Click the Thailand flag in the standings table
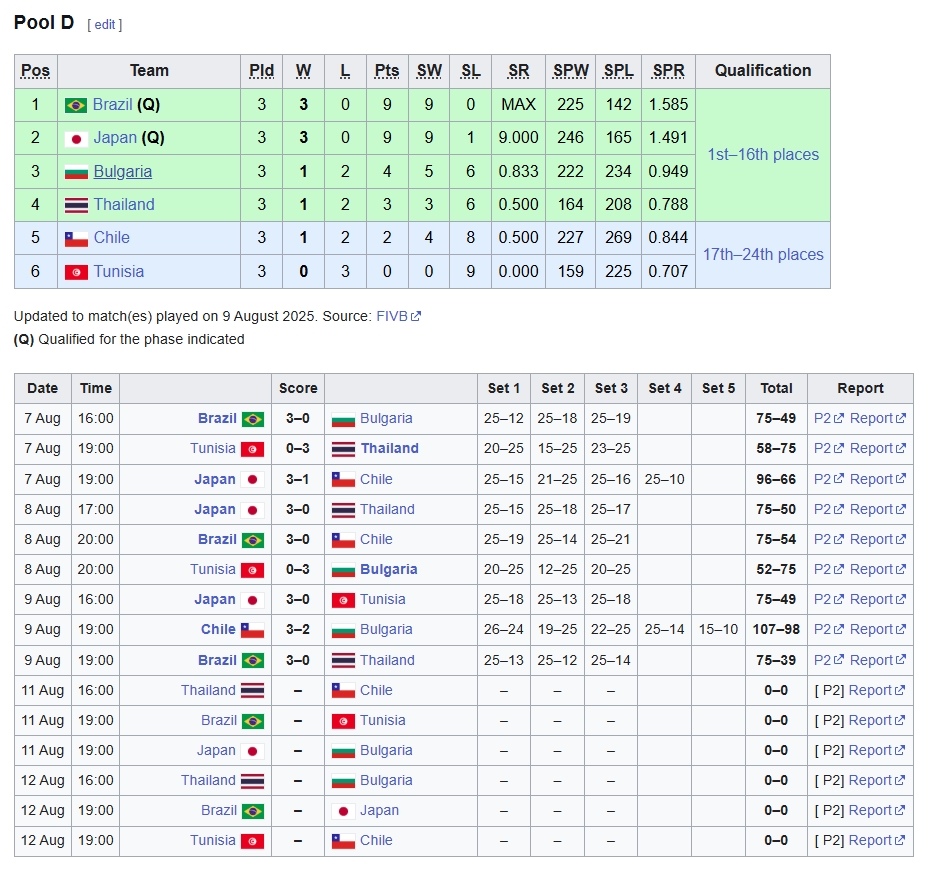927x871 pixels. pos(76,205)
